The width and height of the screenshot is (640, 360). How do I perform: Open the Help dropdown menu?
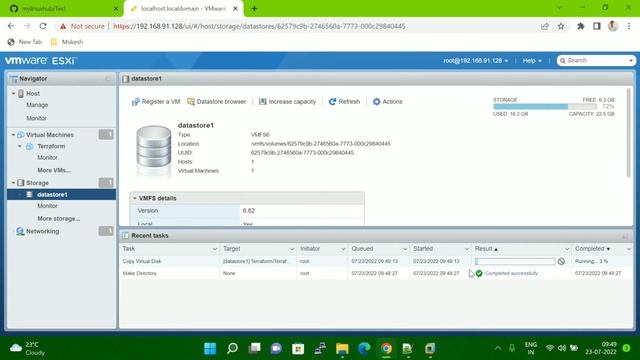532,60
